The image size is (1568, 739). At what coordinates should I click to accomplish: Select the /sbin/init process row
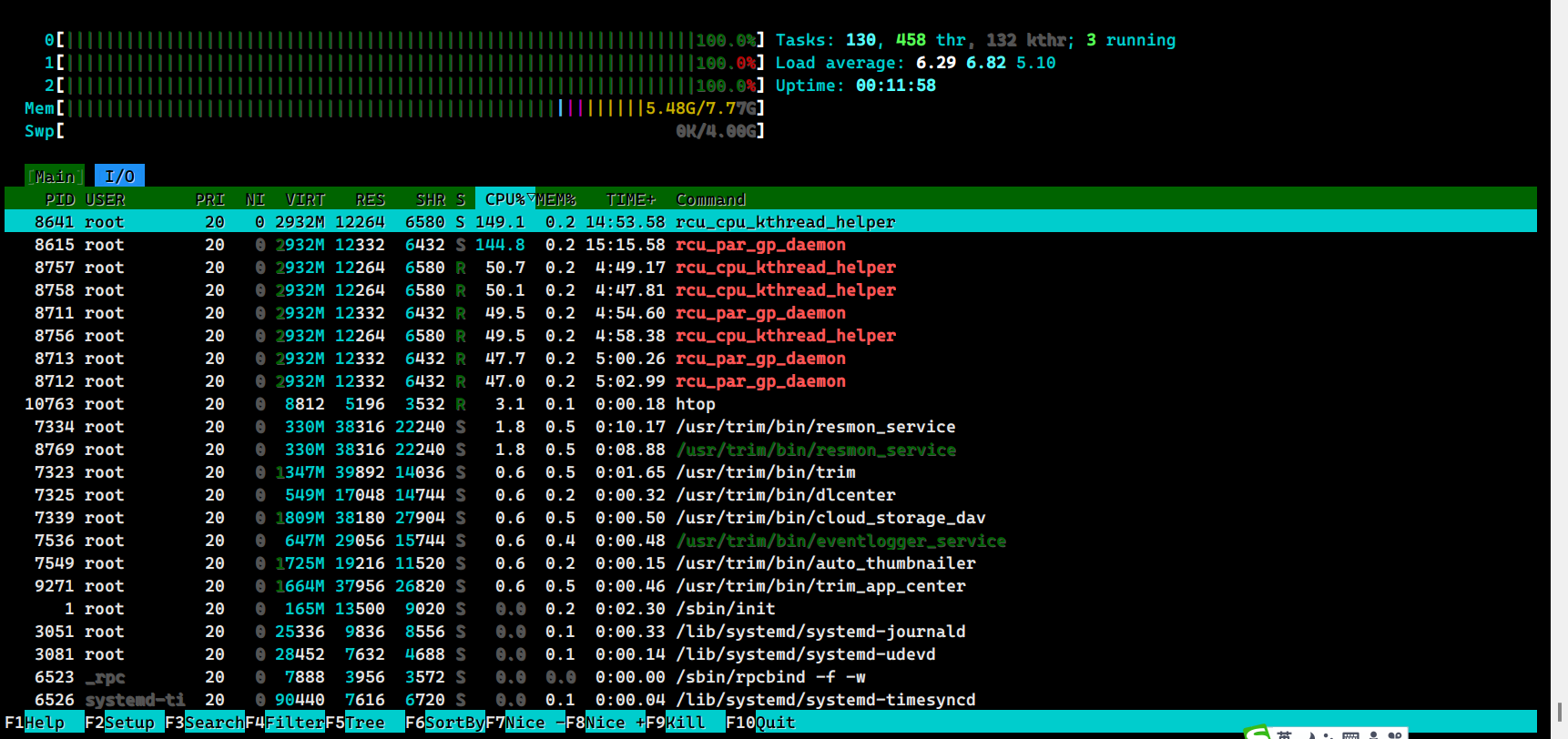770,609
